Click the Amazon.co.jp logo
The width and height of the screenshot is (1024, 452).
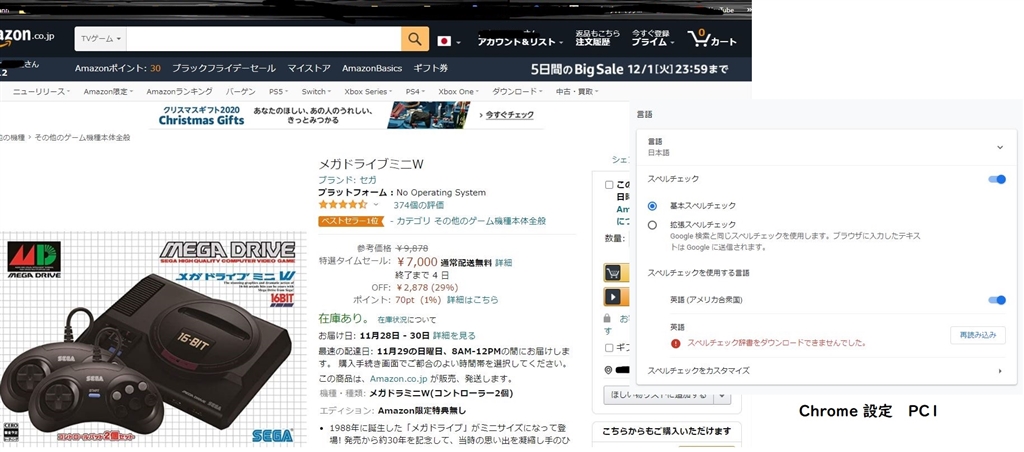26,37
